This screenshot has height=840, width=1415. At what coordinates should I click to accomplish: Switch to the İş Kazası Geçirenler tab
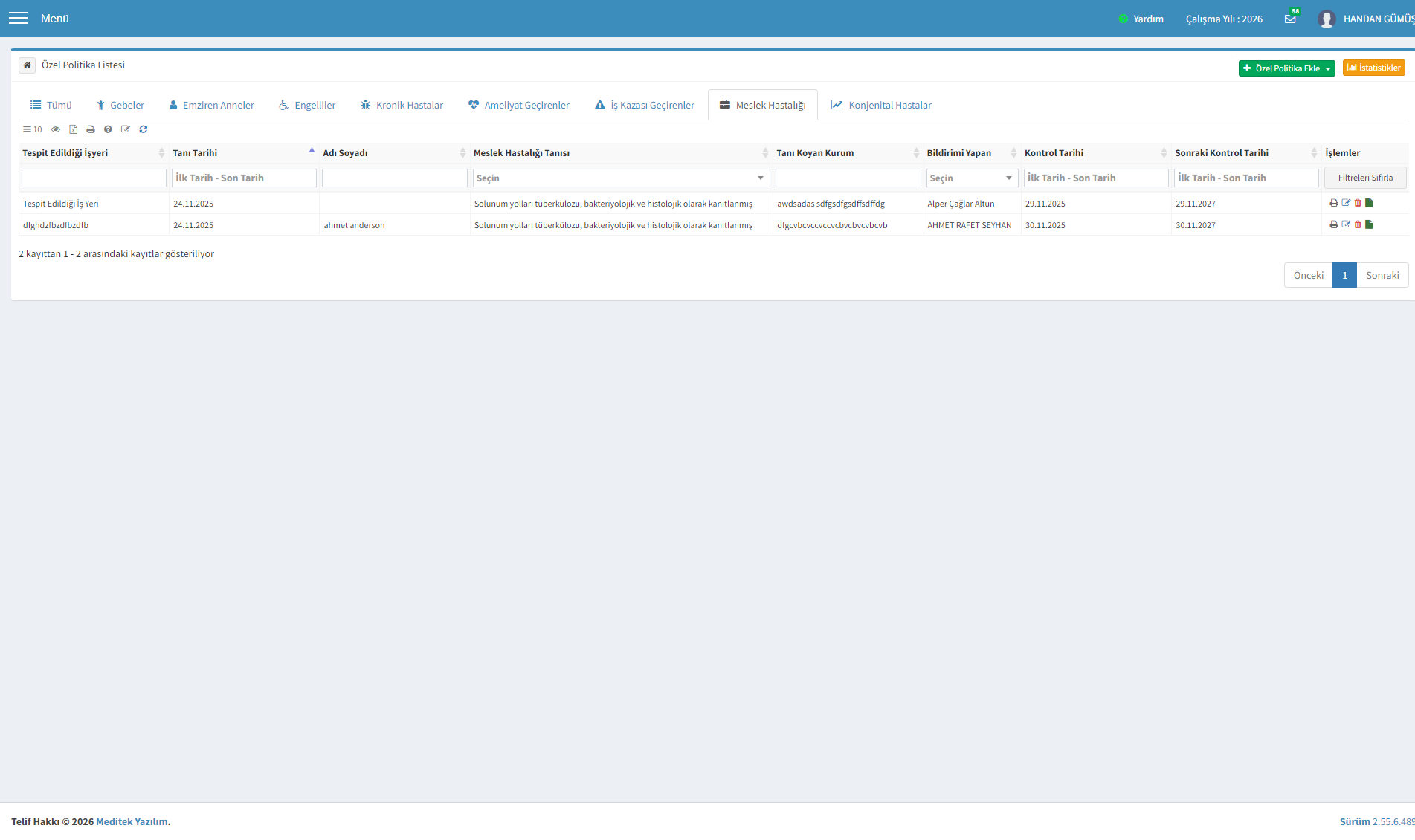(645, 106)
